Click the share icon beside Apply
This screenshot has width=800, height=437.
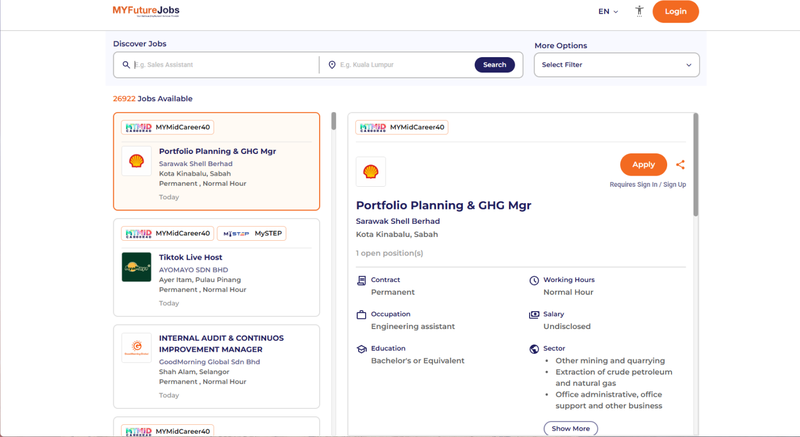click(680, 165)
